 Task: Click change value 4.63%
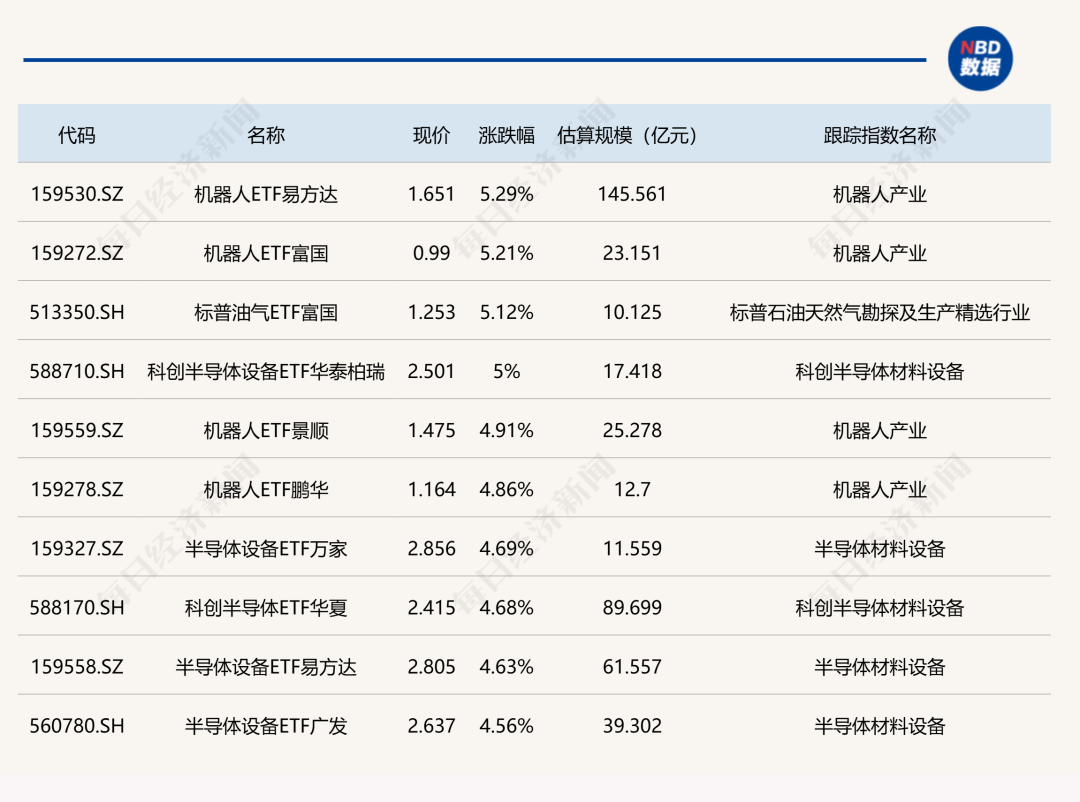pyautogui.click(x=506, y=668)
